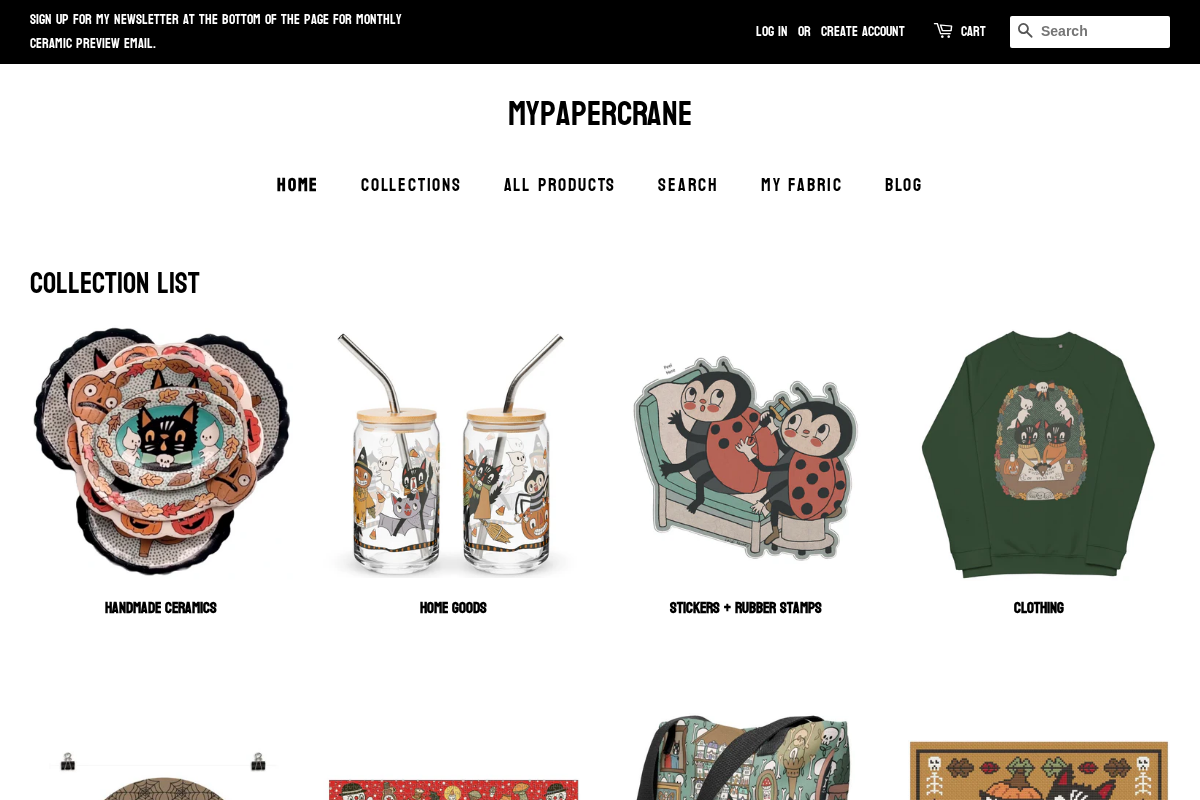Visit the Blog page
This screenshot has width=1200, height=800.
pyautogui.click(x=903, y=185)
